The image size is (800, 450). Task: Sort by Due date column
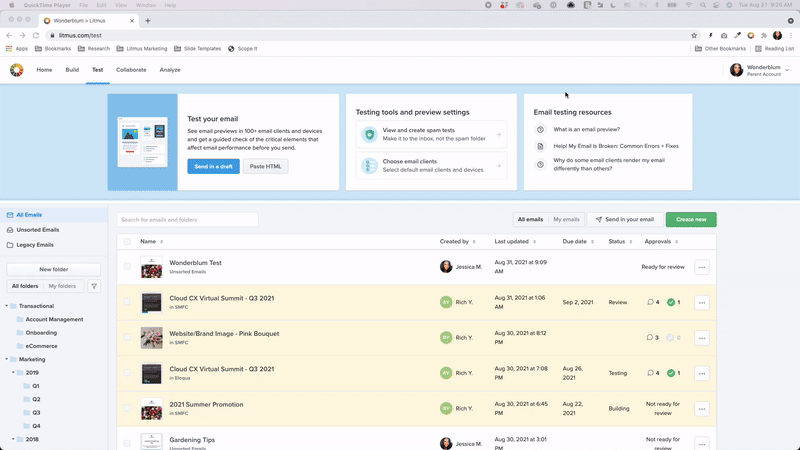578,241
